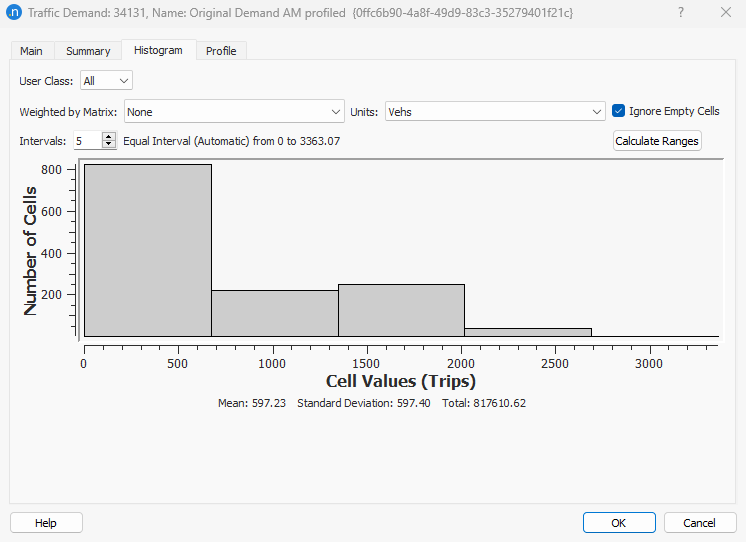Click the Calculate Ranges button
The width and height of the screenshot is (746, 542).
pos(657,141)
